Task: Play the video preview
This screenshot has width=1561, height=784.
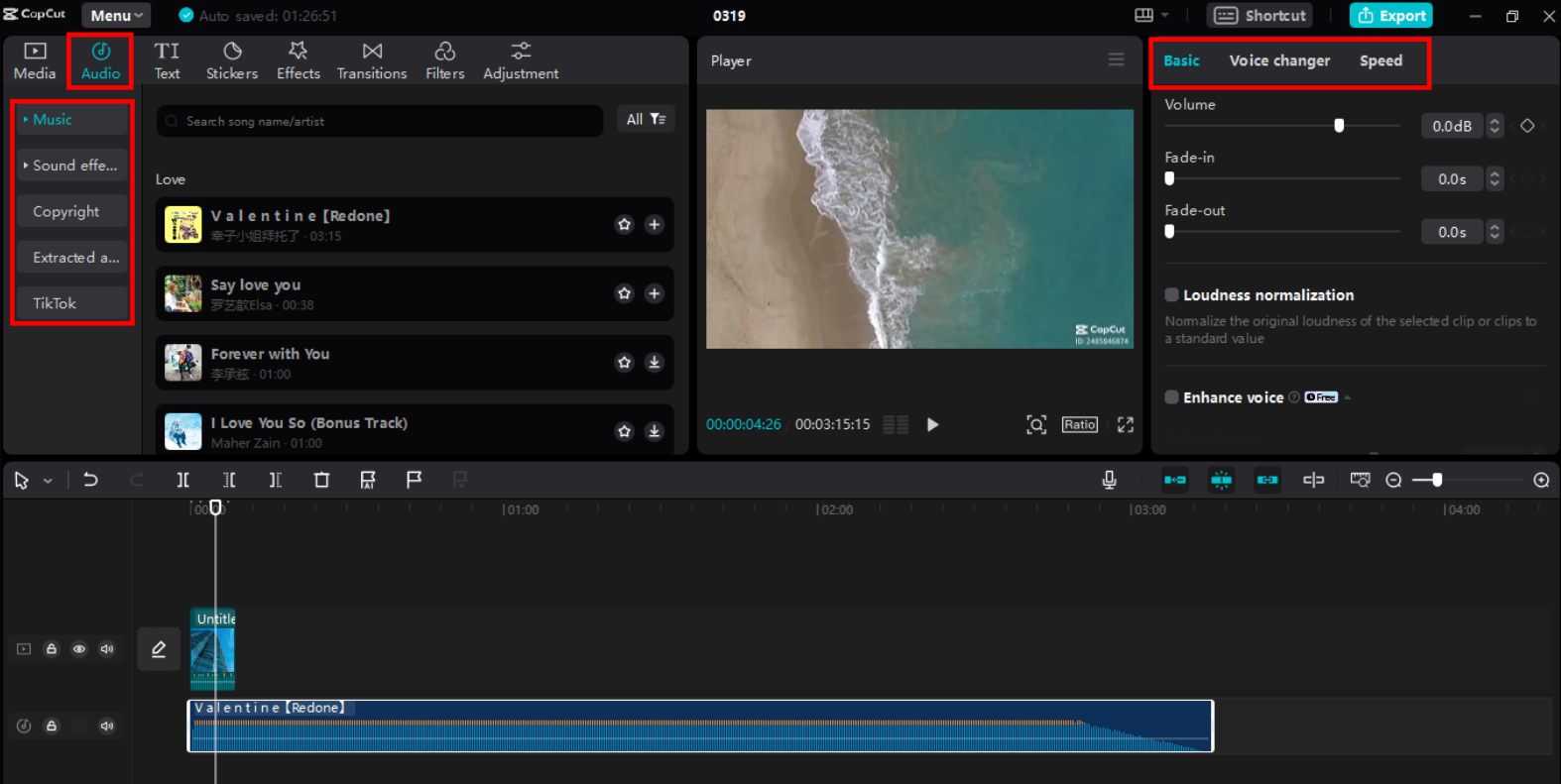Action: click(x=932, y=424)
